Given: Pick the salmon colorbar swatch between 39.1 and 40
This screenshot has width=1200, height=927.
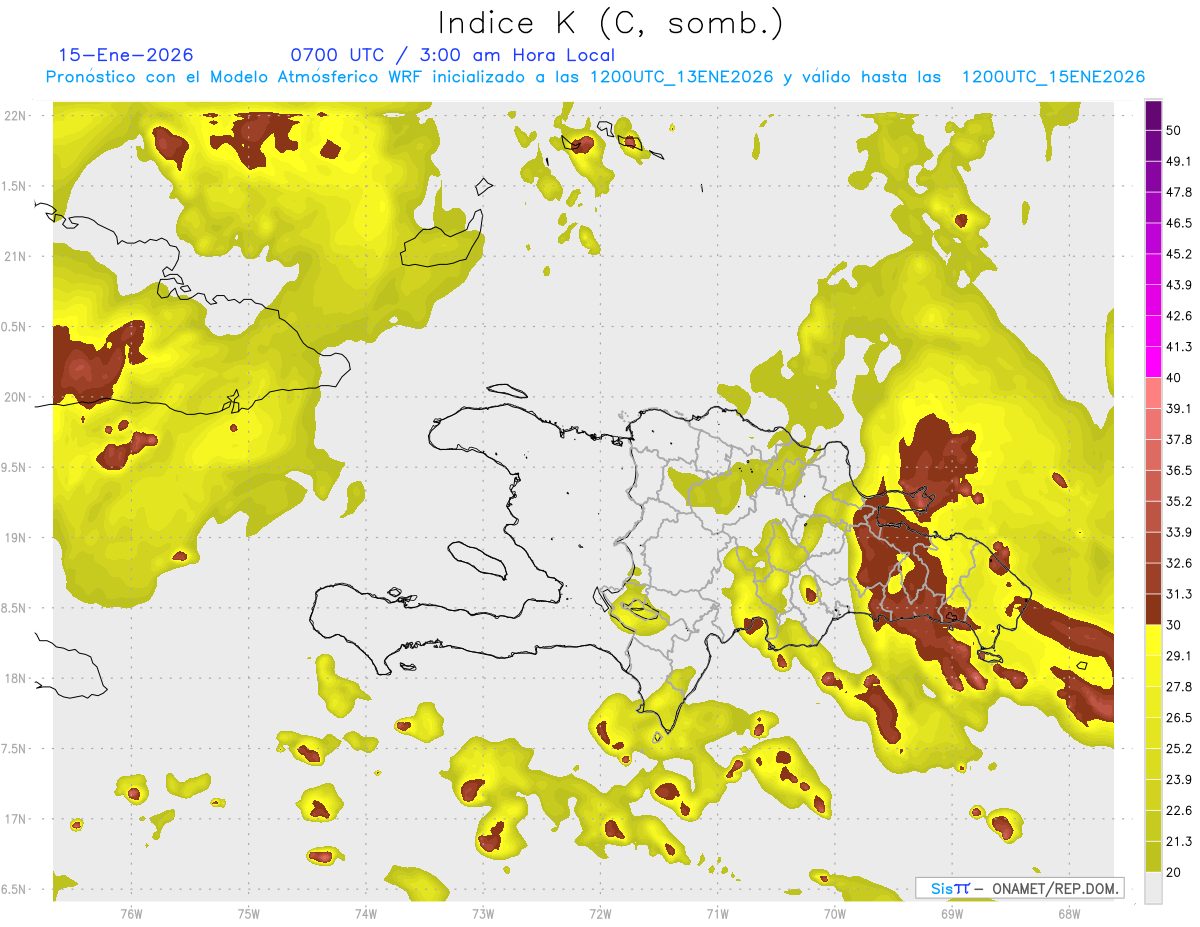Looking at the screenshot, I should tap(1153, 393).
